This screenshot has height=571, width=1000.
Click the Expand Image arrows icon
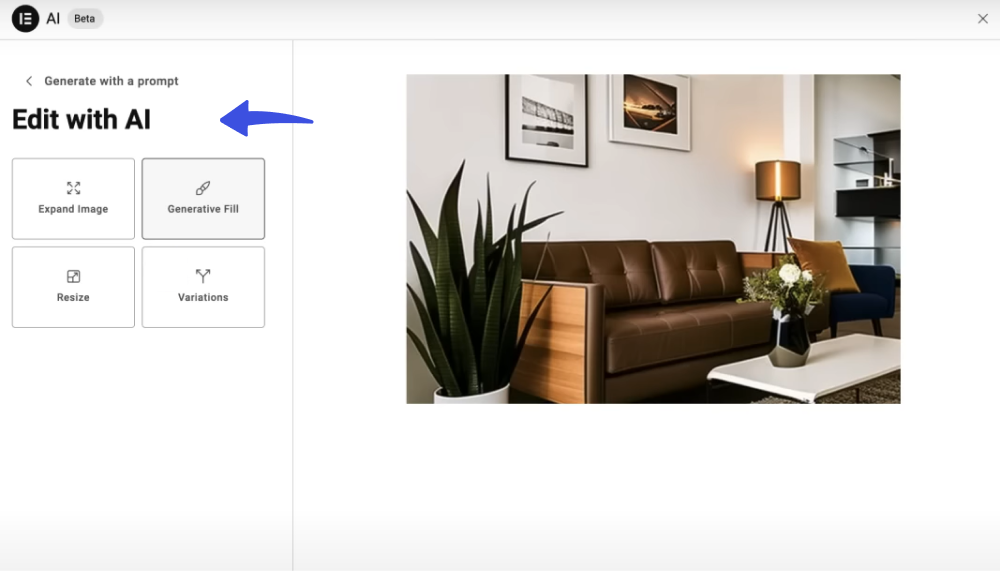tap(73, 188)
